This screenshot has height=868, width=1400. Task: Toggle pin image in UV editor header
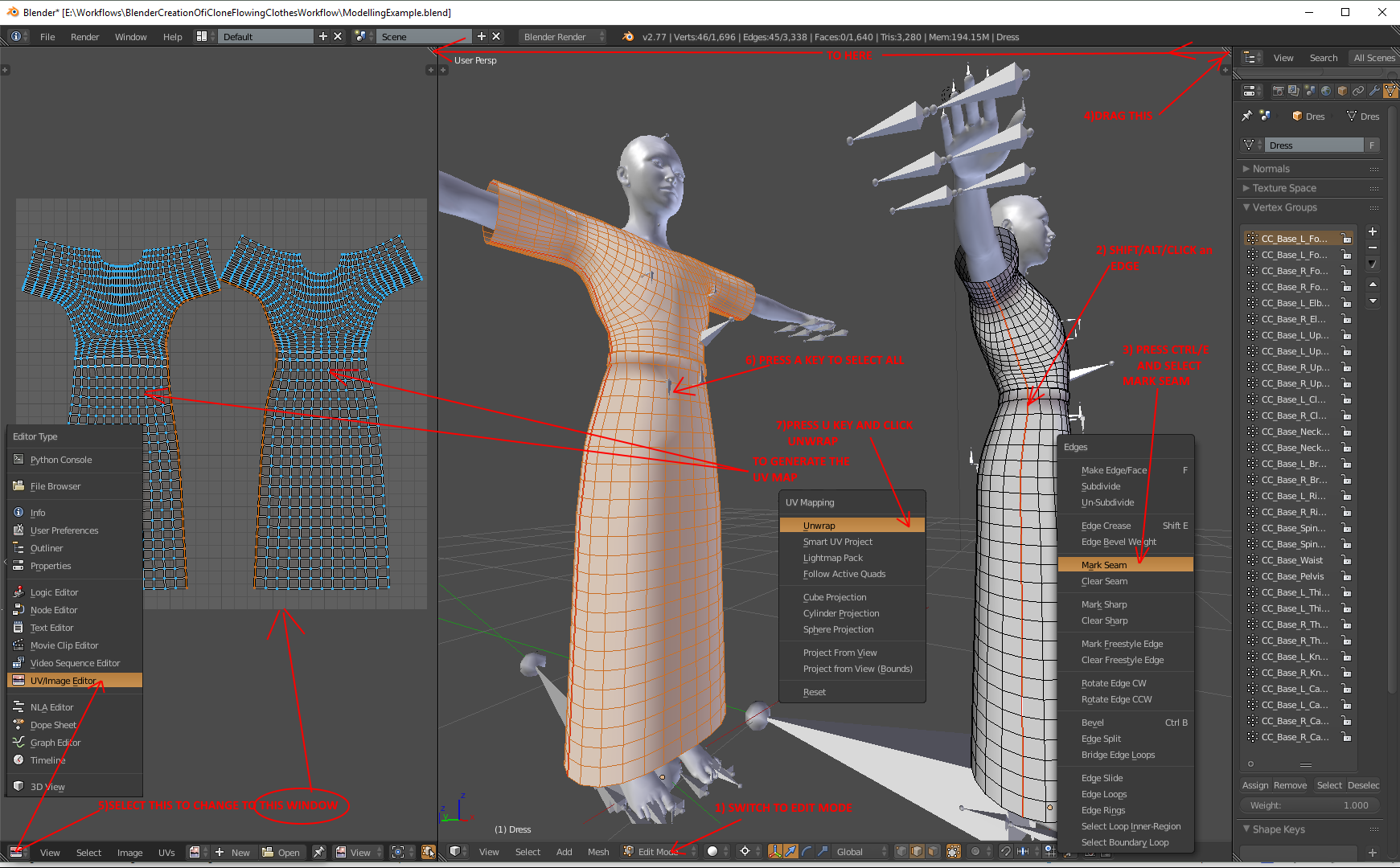[x=319, y=852]
